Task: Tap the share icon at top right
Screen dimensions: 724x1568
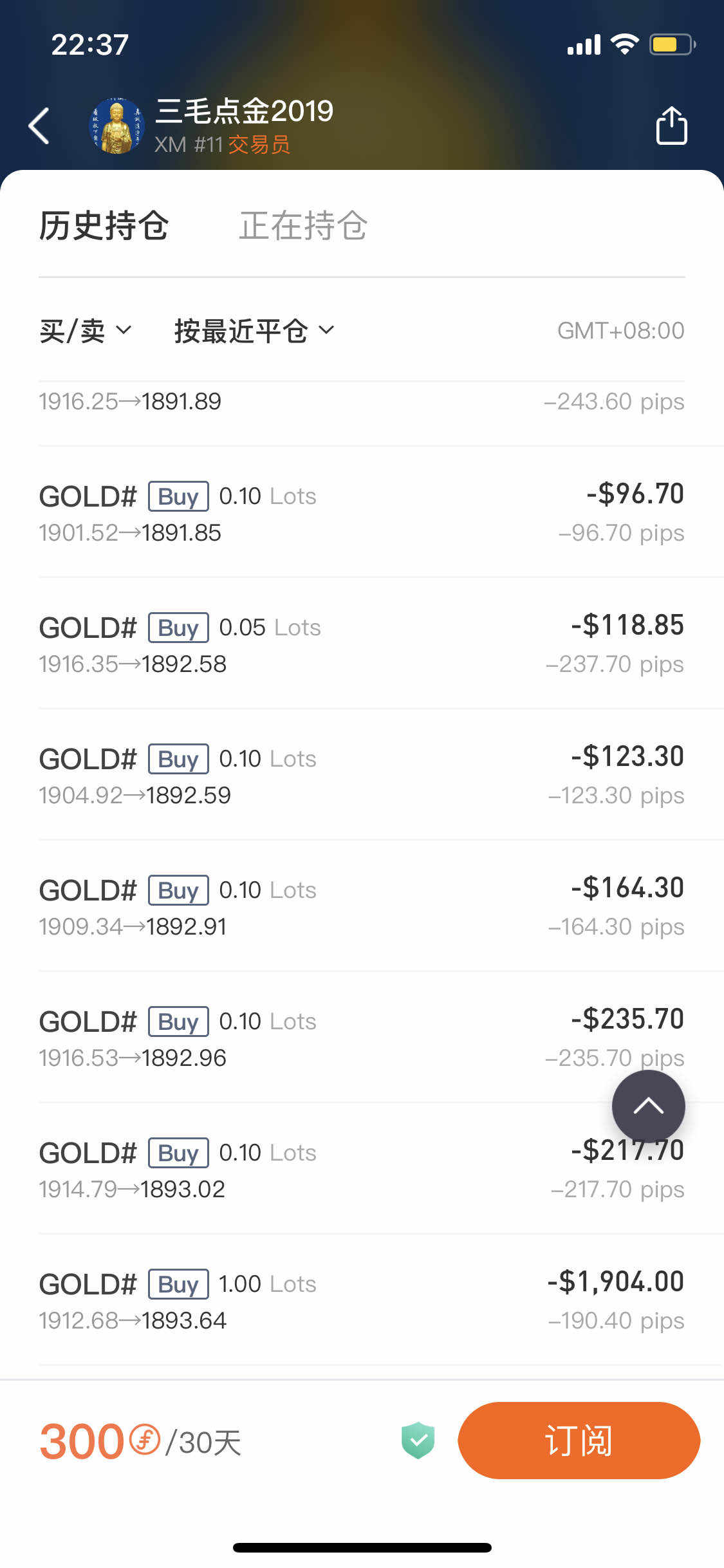Action: (x=671, y=125)
